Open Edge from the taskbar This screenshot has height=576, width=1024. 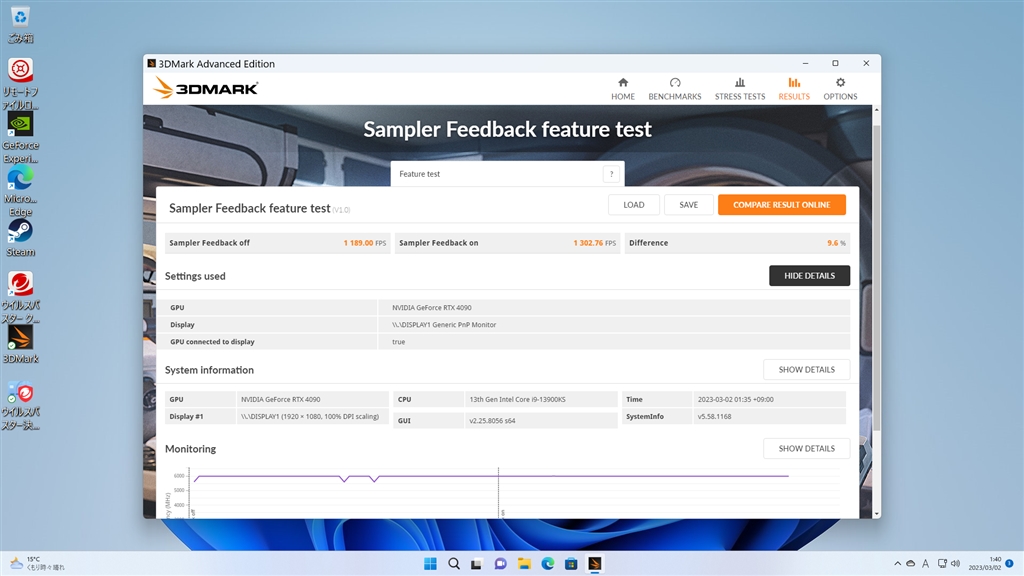pyautogui.click(x=547, y=564)
